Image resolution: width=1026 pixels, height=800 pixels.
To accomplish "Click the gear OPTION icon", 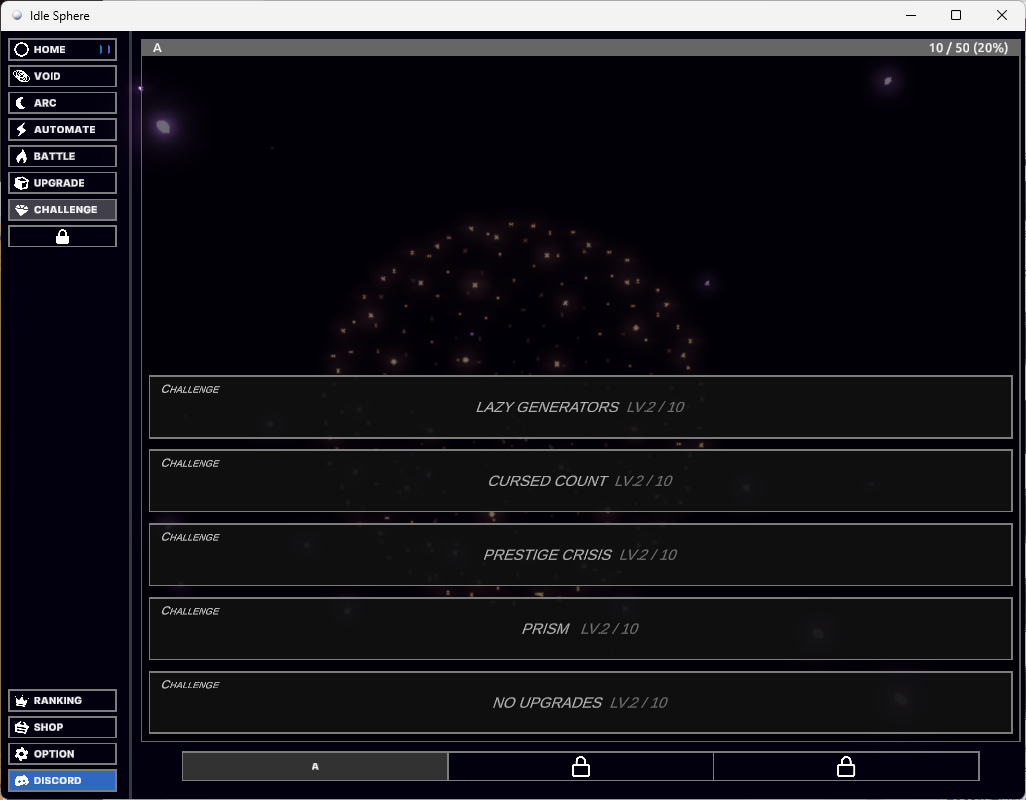I will [x=20, y=753].
